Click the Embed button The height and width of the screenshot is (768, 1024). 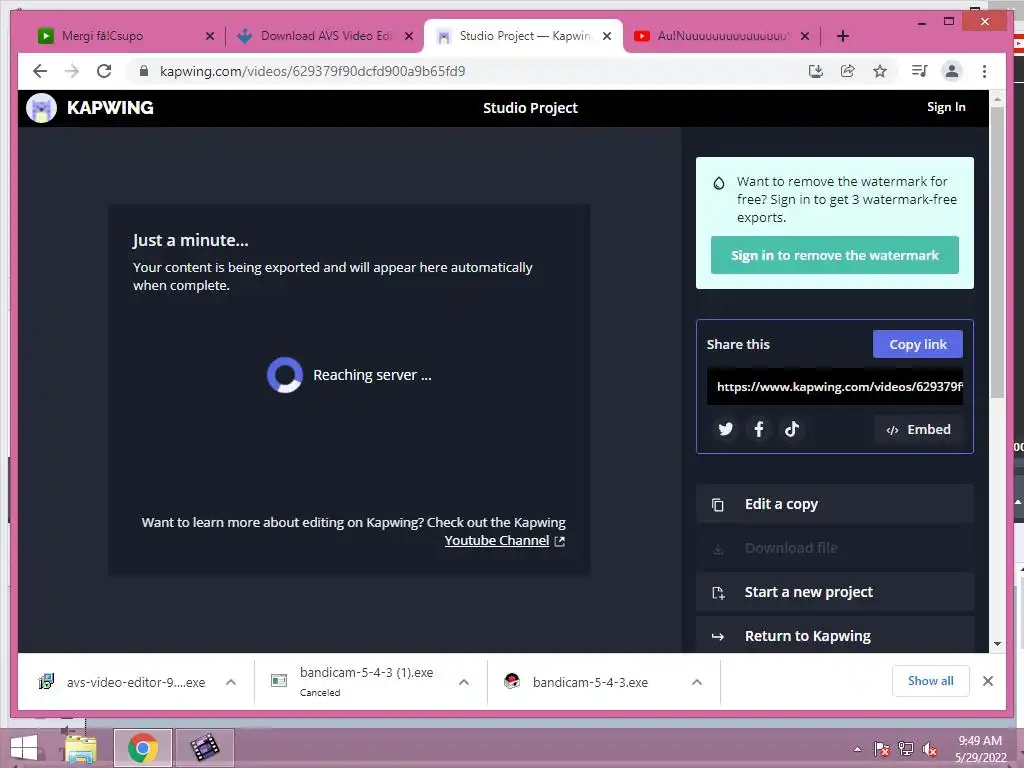(918, 429)
